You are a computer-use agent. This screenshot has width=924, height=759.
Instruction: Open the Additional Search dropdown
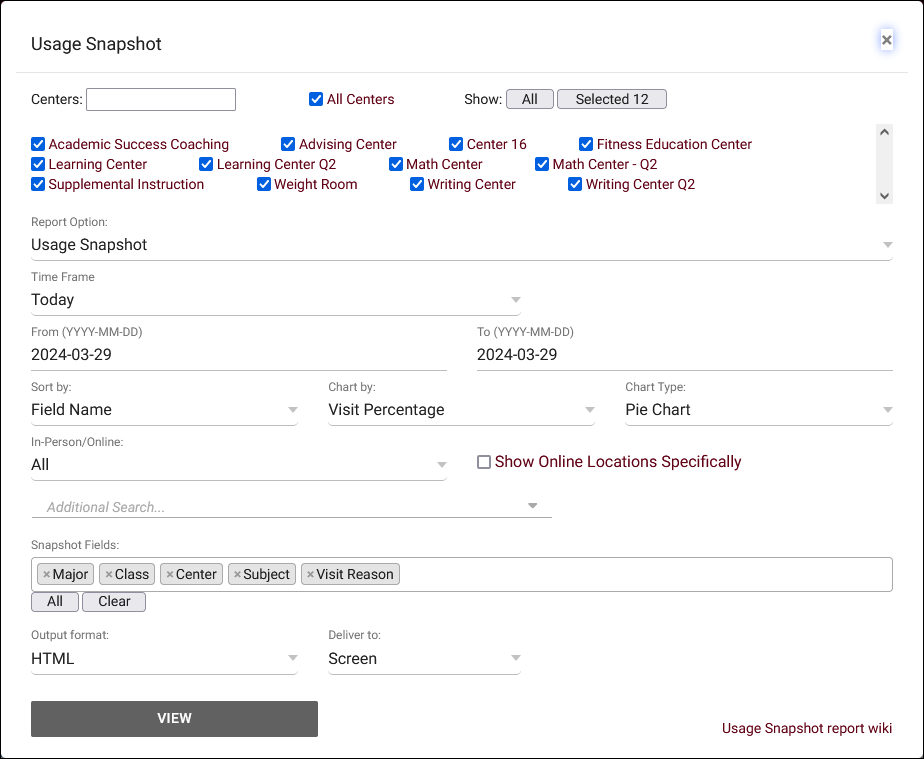point(291,507)
